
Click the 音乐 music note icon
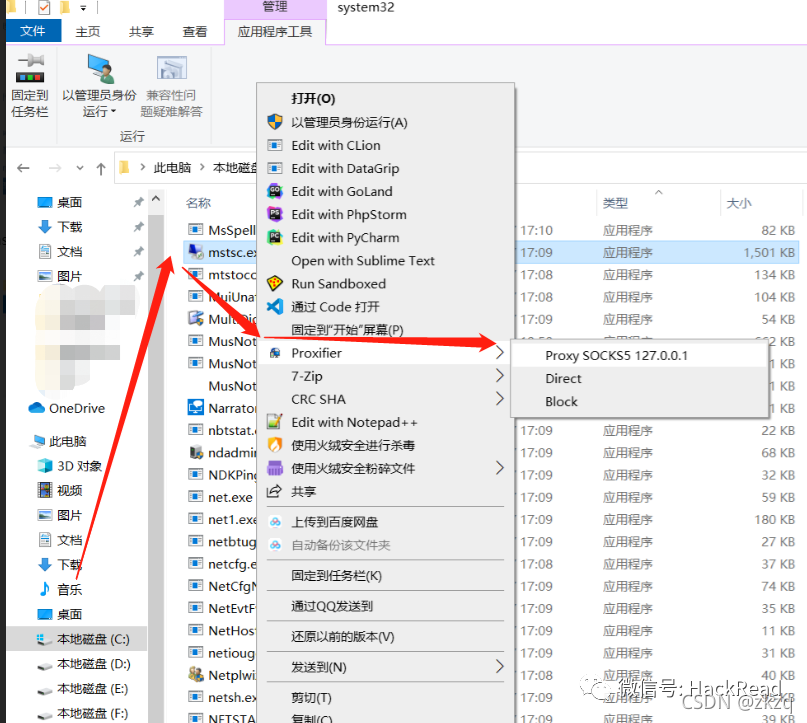pyautogui.click(x=45, y=589)
